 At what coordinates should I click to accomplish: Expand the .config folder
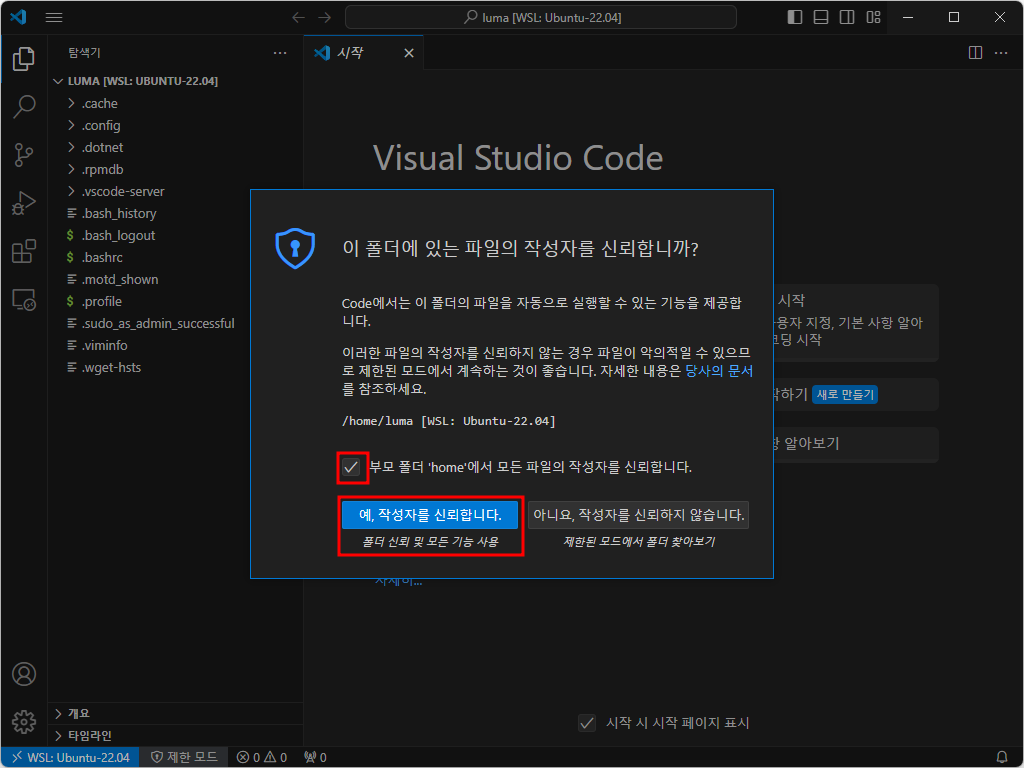pos(175,125)
